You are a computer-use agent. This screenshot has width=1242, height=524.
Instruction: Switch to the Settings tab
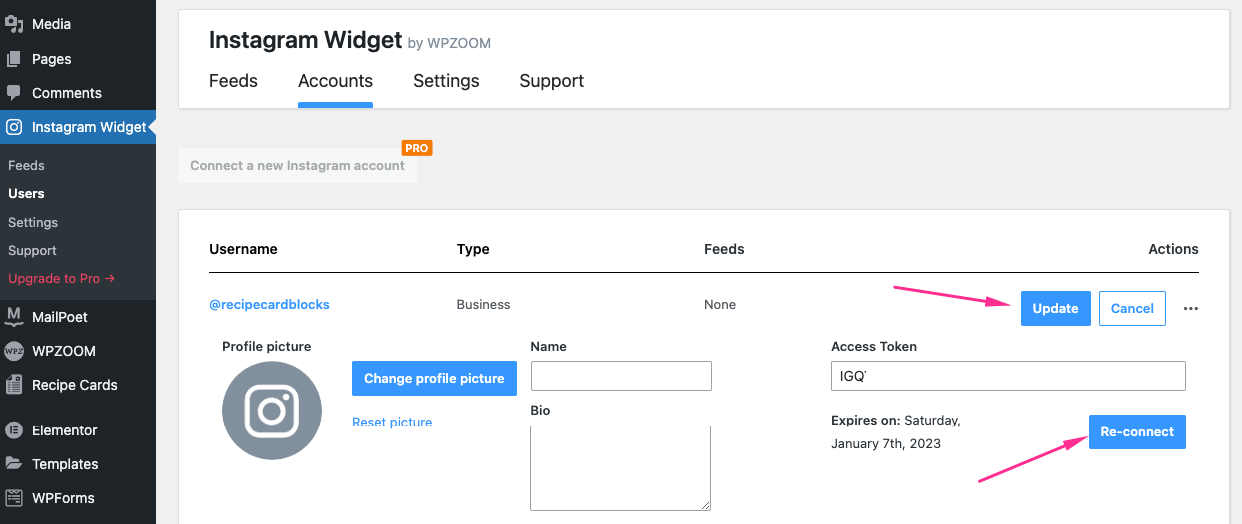tap(446, 81)
